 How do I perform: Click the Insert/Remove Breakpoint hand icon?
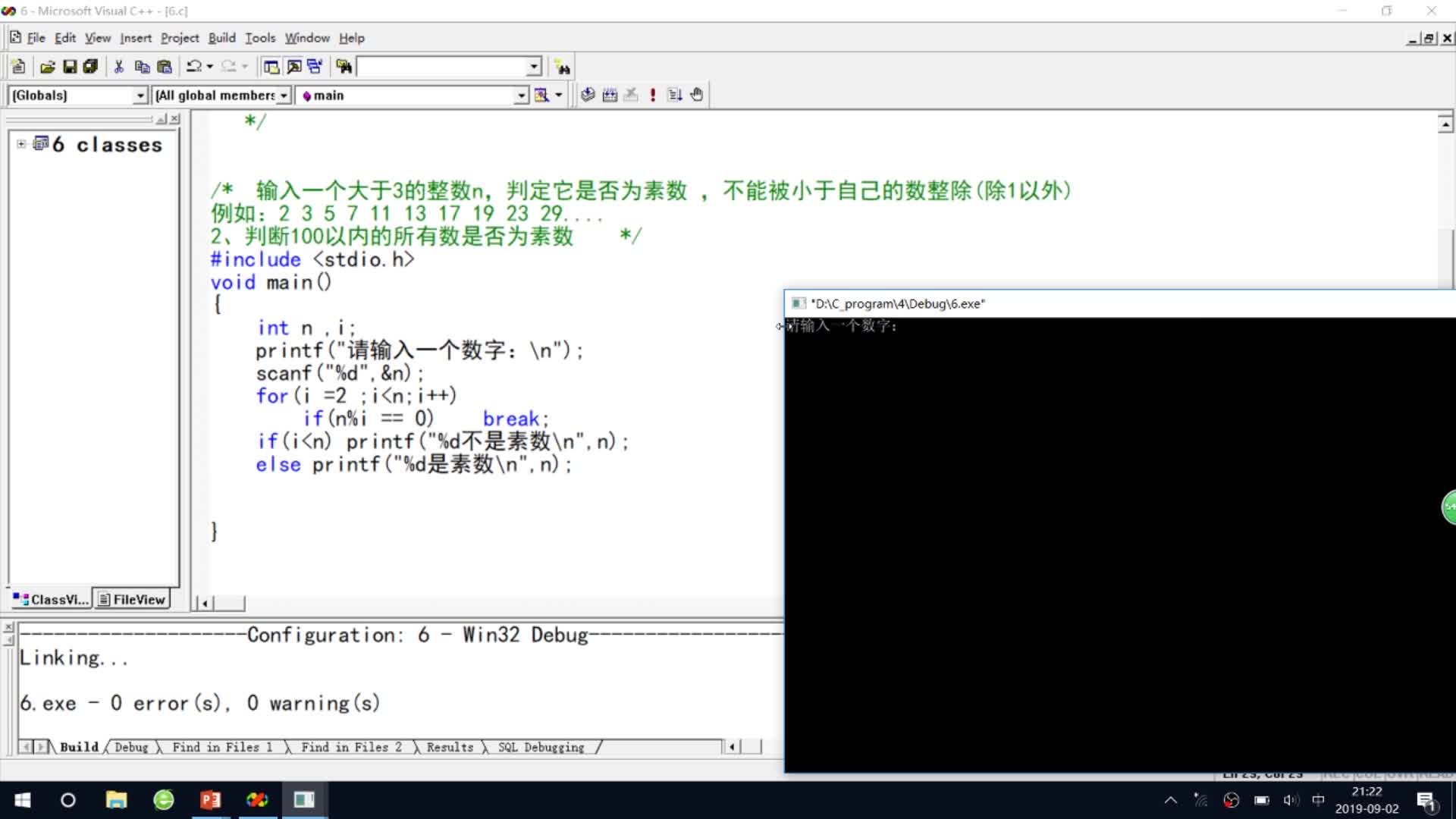pyautogui.click(x=697, y=95)
